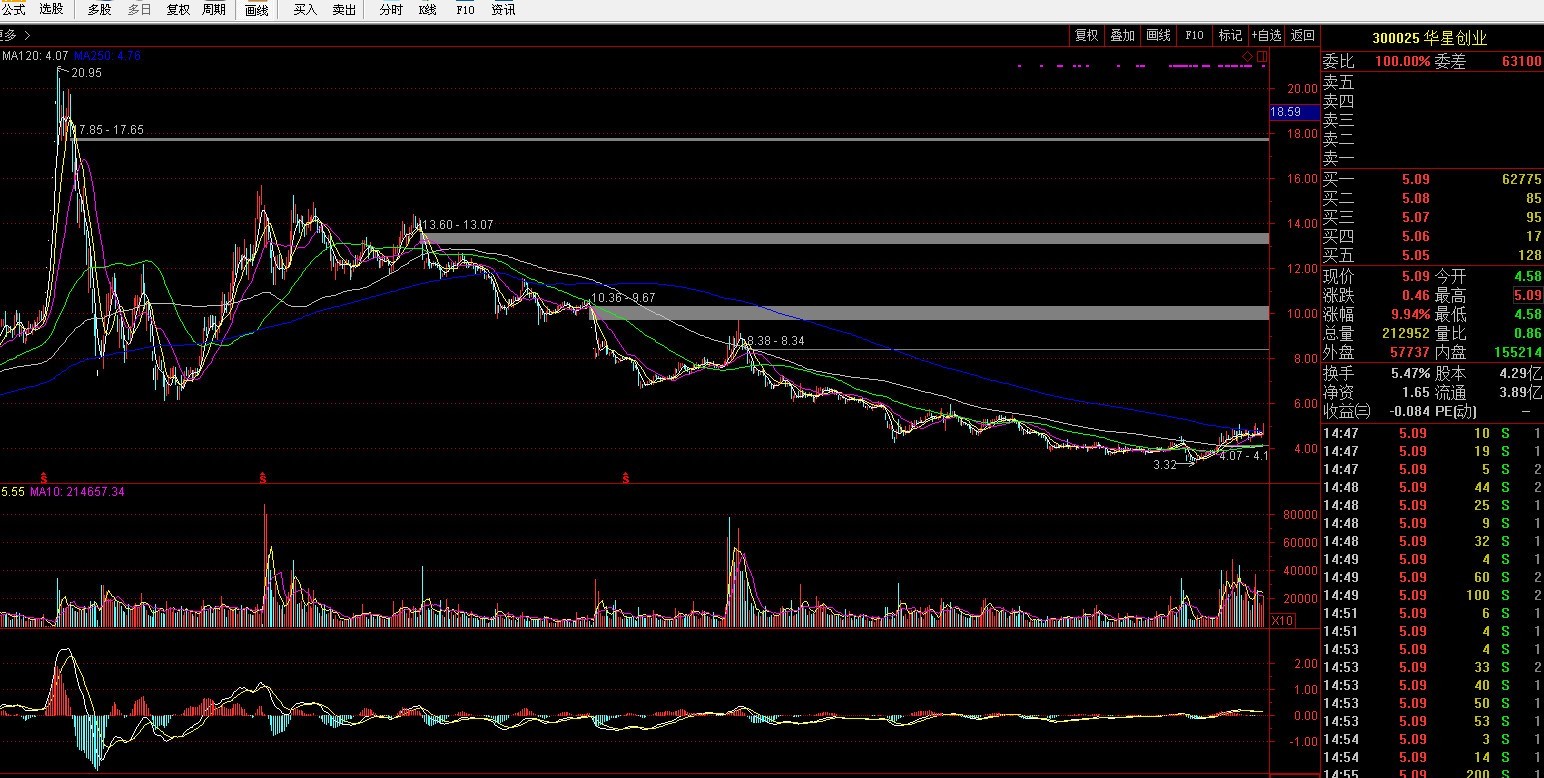Screen dimensions: 1544x778
Task: Open the 周期 period selector
Action: point(214,9)
